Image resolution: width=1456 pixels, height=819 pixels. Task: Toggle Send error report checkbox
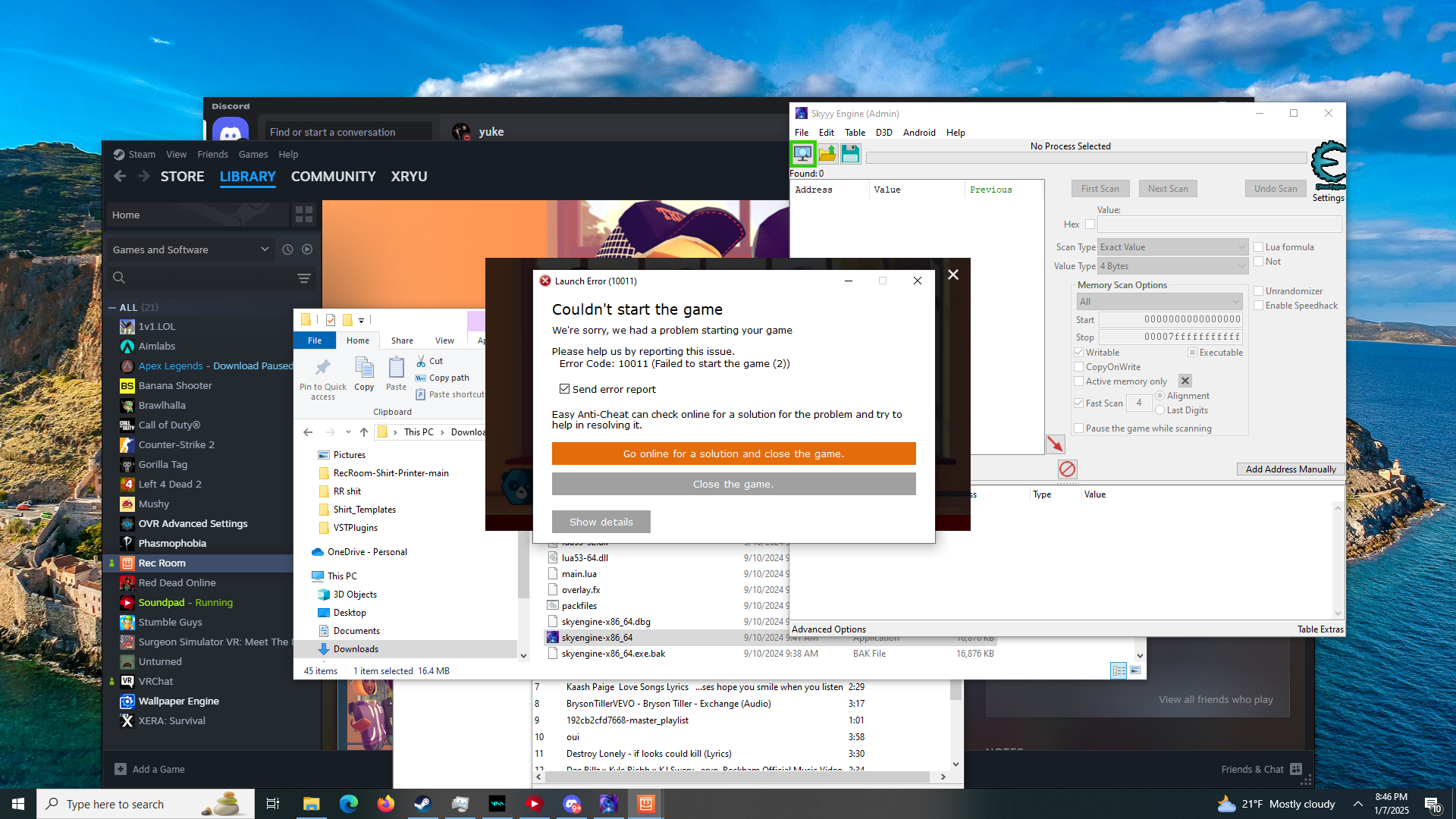click(564, 389)
